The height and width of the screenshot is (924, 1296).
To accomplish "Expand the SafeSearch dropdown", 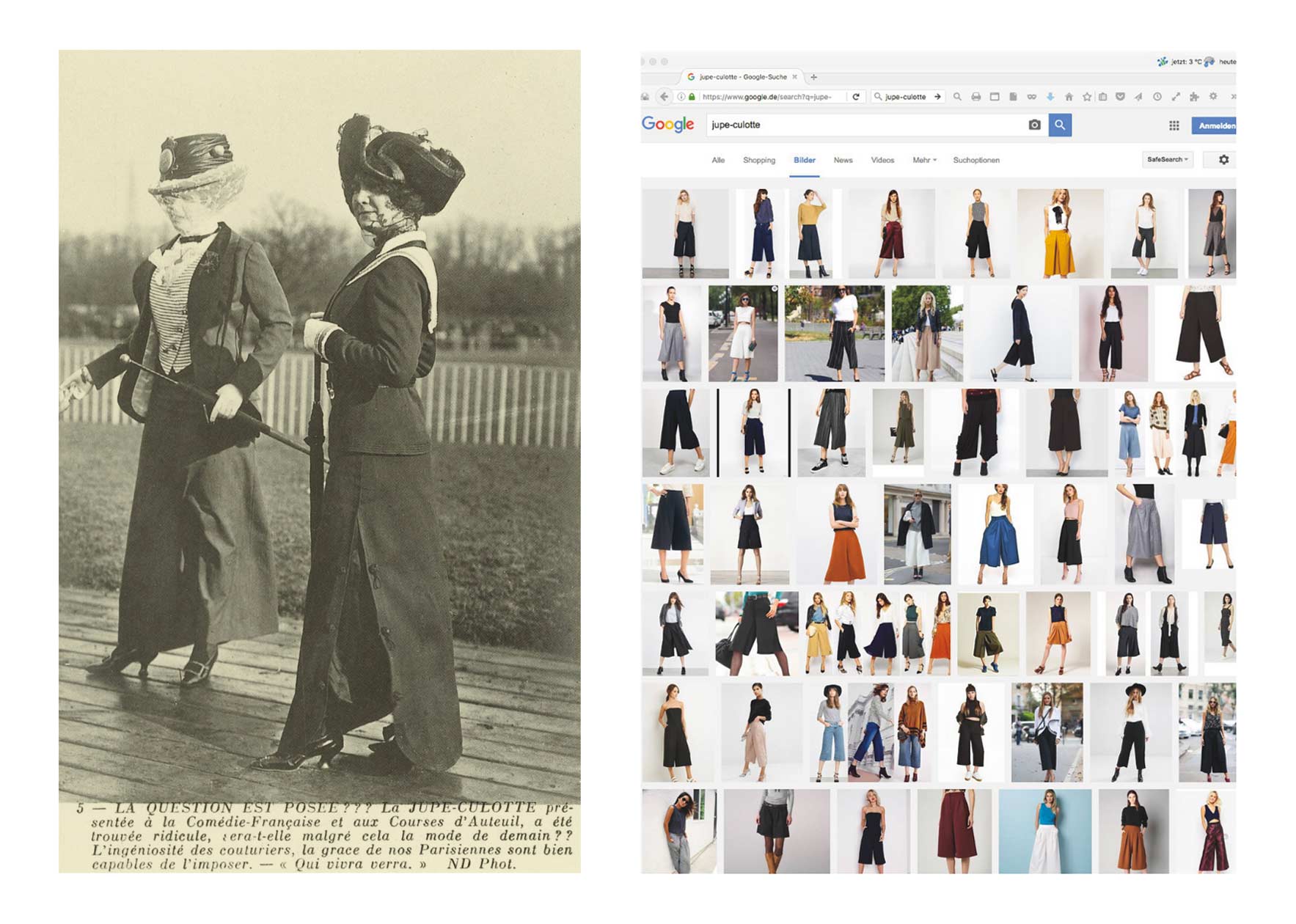I will (x=1167, y=160).
